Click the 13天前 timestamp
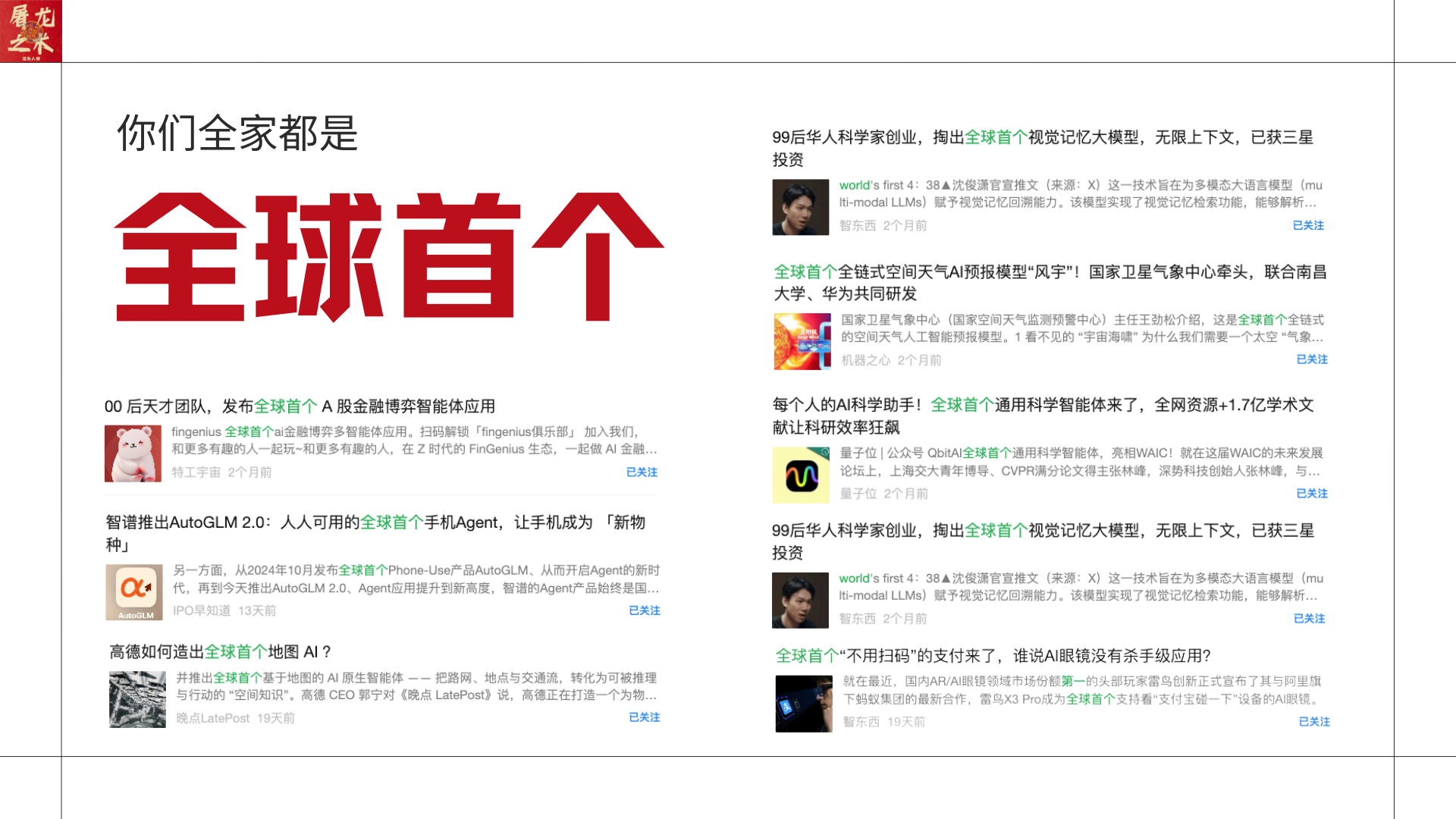Screen dimensions: 1456x819 point(257,610)
